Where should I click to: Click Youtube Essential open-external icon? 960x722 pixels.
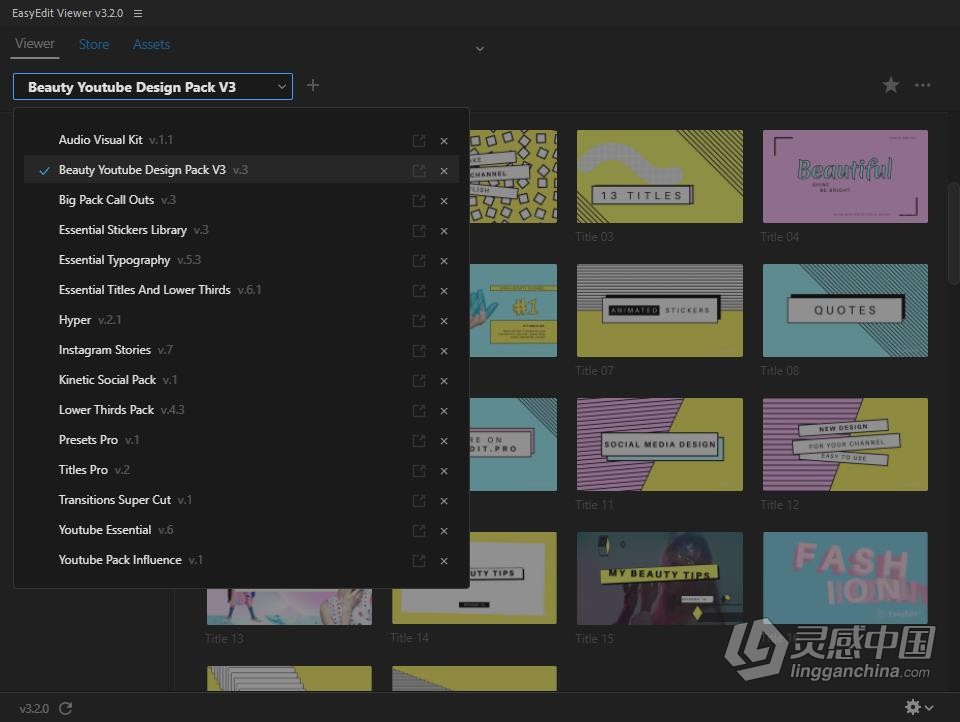coord(419,531)
